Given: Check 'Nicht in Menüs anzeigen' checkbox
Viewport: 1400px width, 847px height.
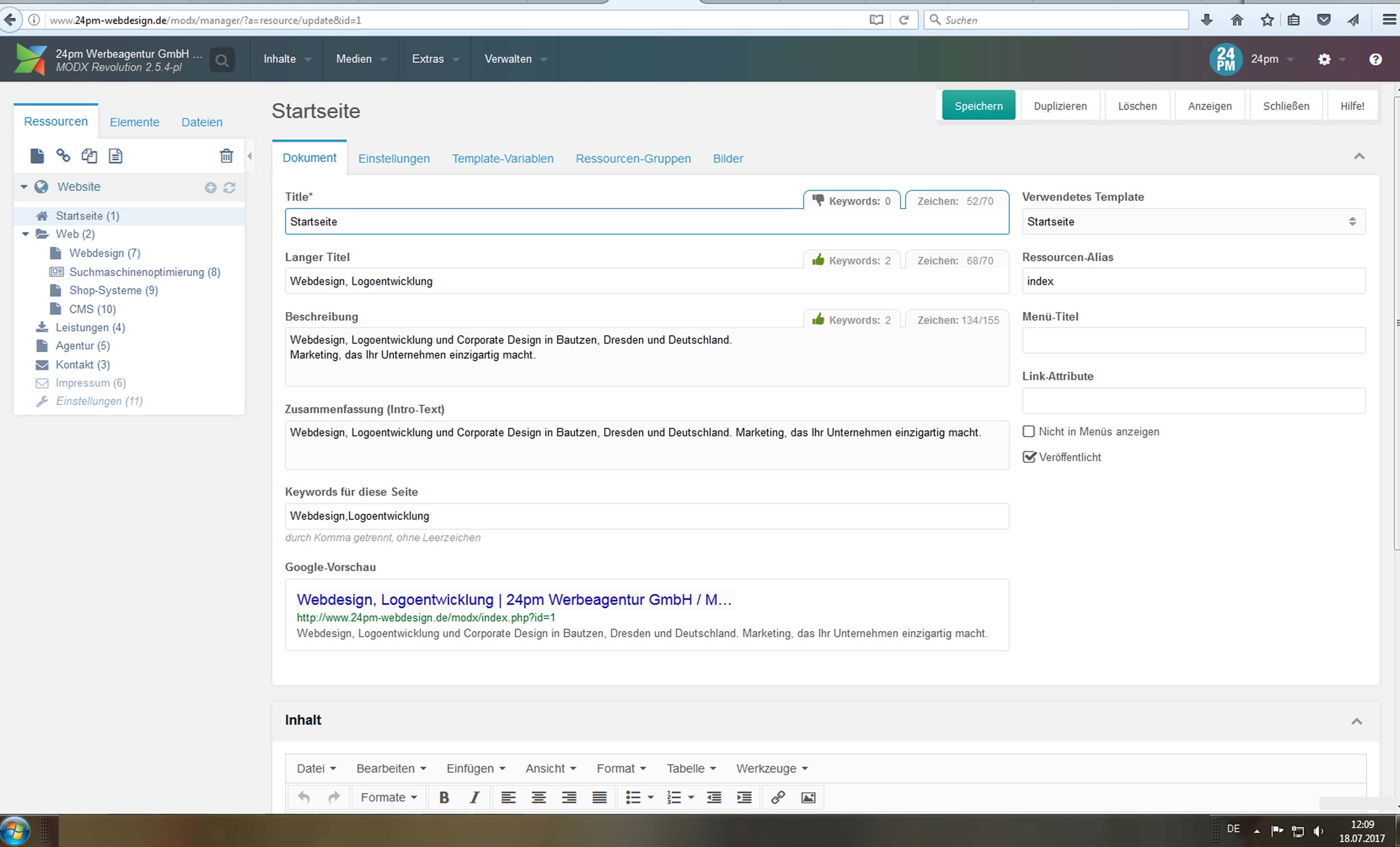Looking at the screenshot, I should [1029, 431].
